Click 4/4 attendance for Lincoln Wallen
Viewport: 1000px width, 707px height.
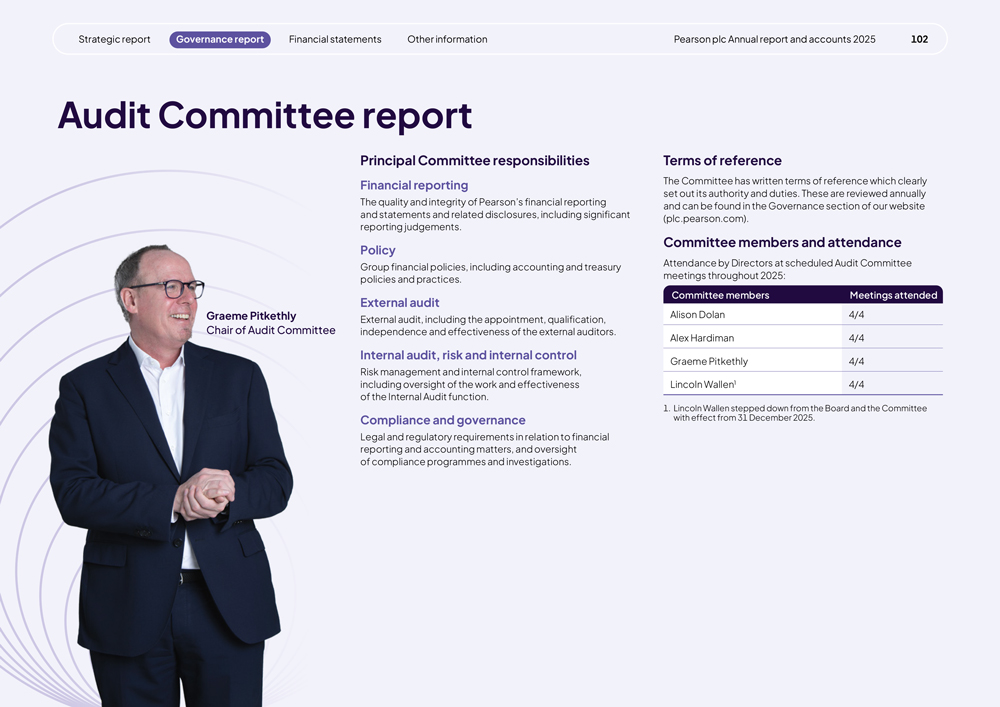coord(857,384)
